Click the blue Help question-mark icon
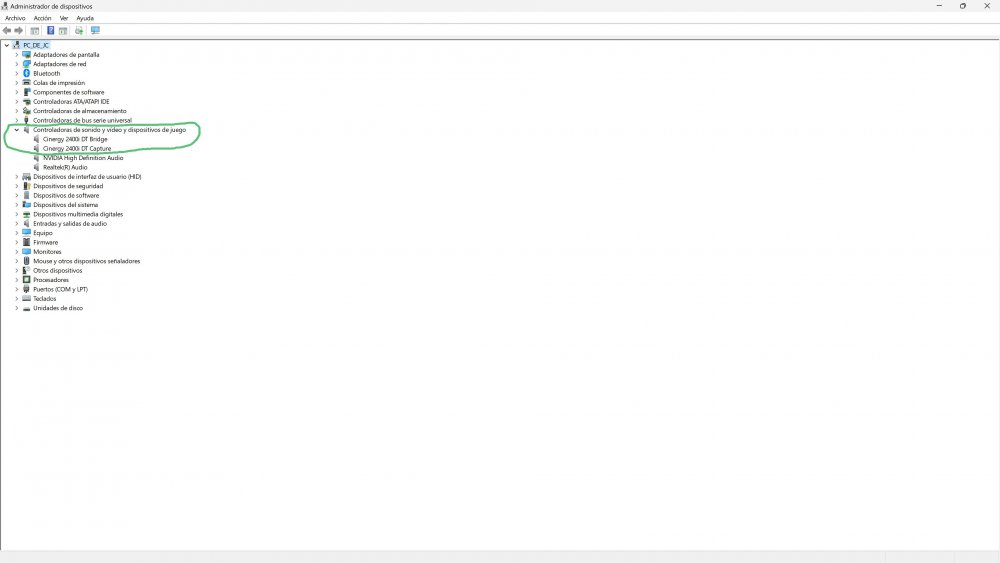 click(x=50, y=31)
